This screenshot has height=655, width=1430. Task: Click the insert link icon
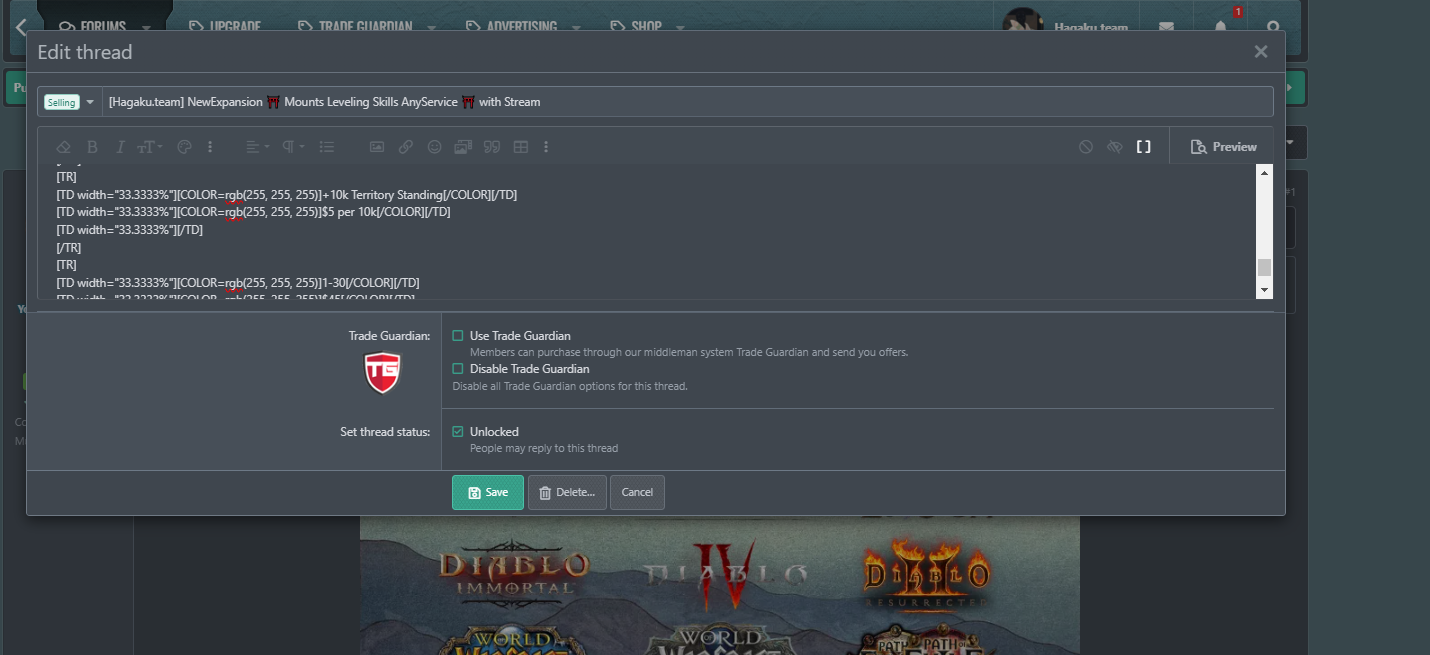pyautogui.click(x=405, y=147)
